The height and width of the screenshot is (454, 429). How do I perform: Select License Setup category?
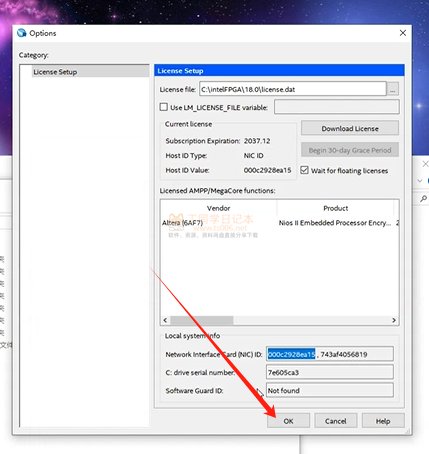pyautogui.click(x=91, y=72)
